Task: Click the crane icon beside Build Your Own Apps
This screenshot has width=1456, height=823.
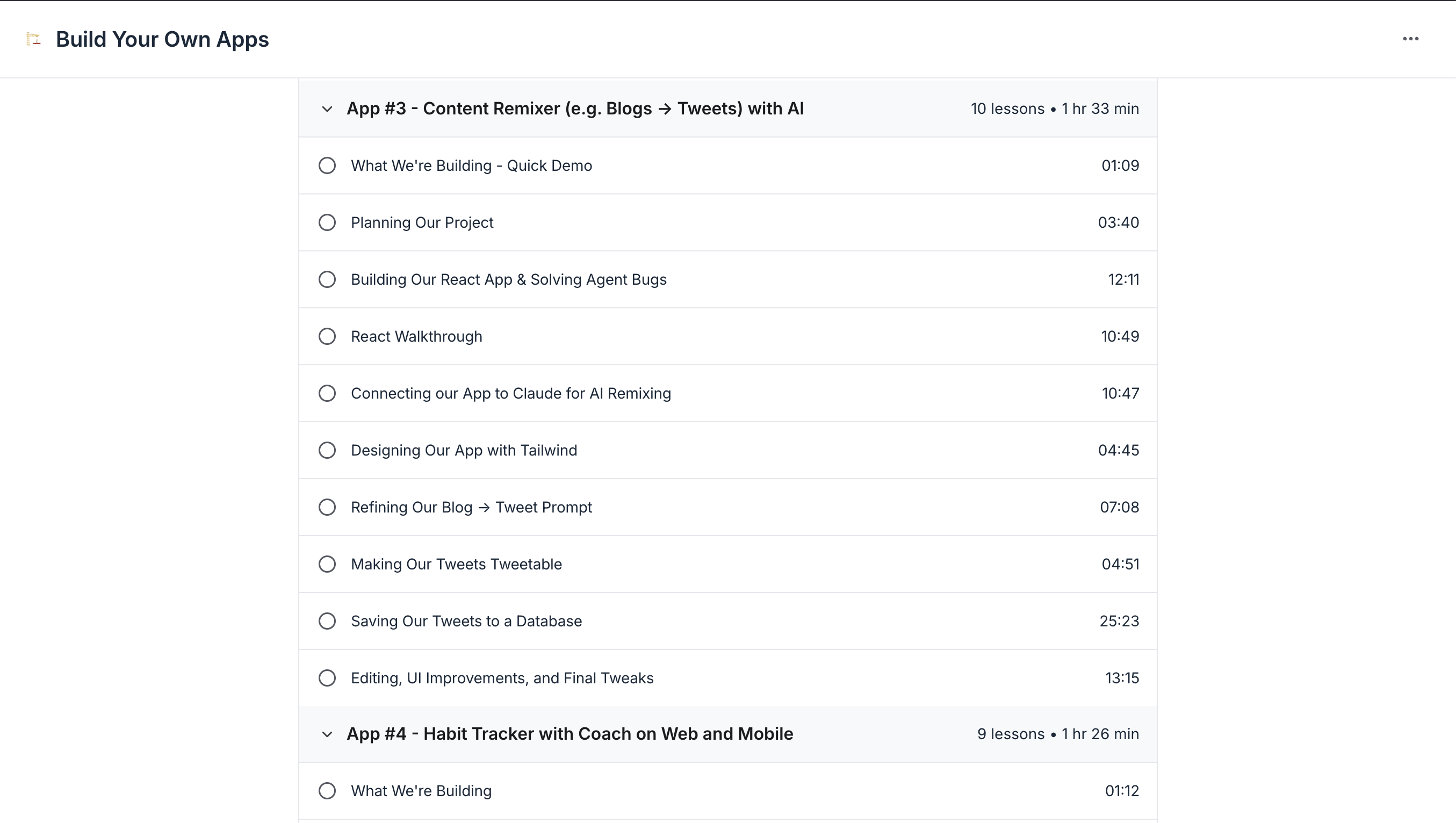Action: click(33, 39)
